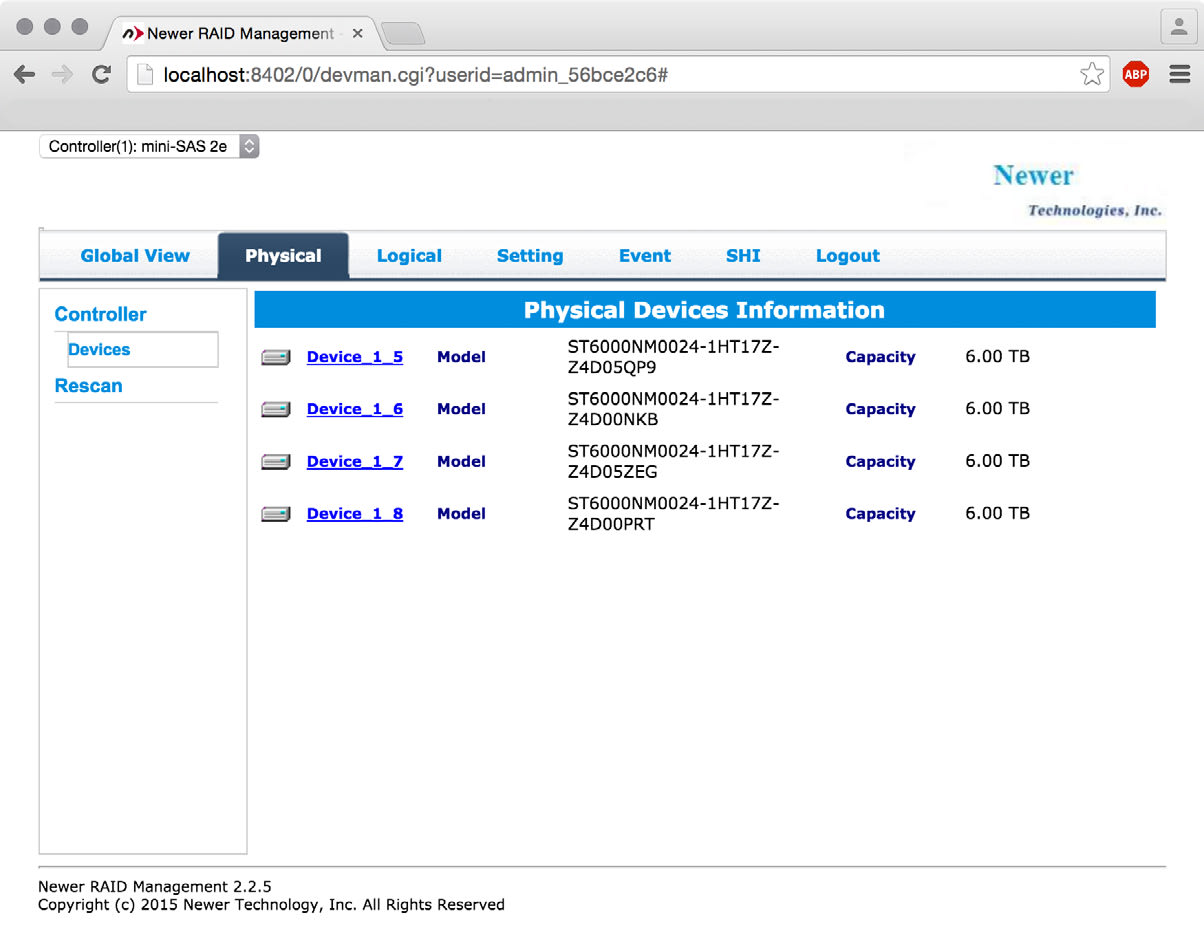Click the Logout link
1204x926 pixels.
[848, 256]
